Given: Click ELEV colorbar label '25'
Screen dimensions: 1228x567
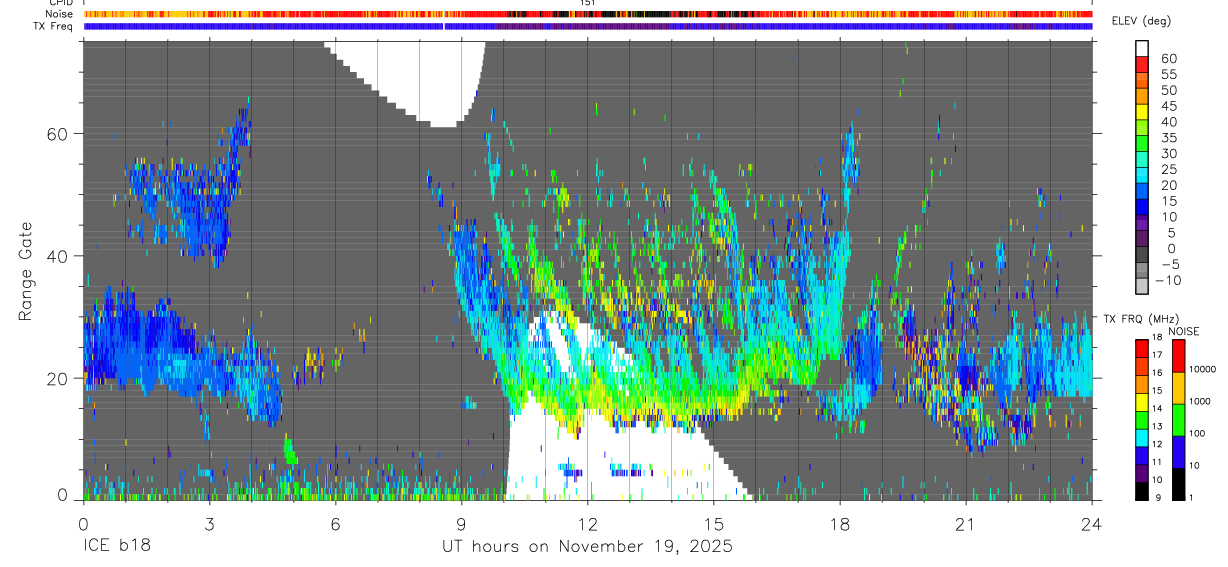Looking at the screenshot, I should pyautogui.click(x=1170, y=170).
